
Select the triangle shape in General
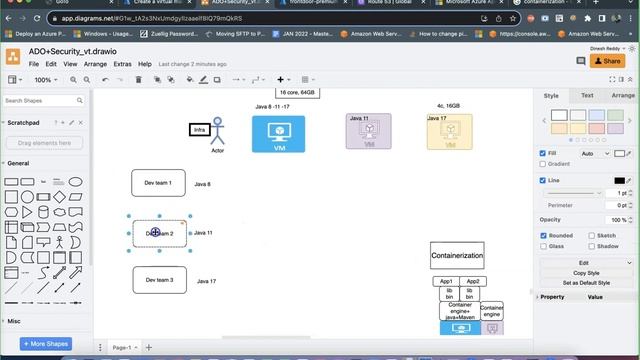tap(27, 212)
